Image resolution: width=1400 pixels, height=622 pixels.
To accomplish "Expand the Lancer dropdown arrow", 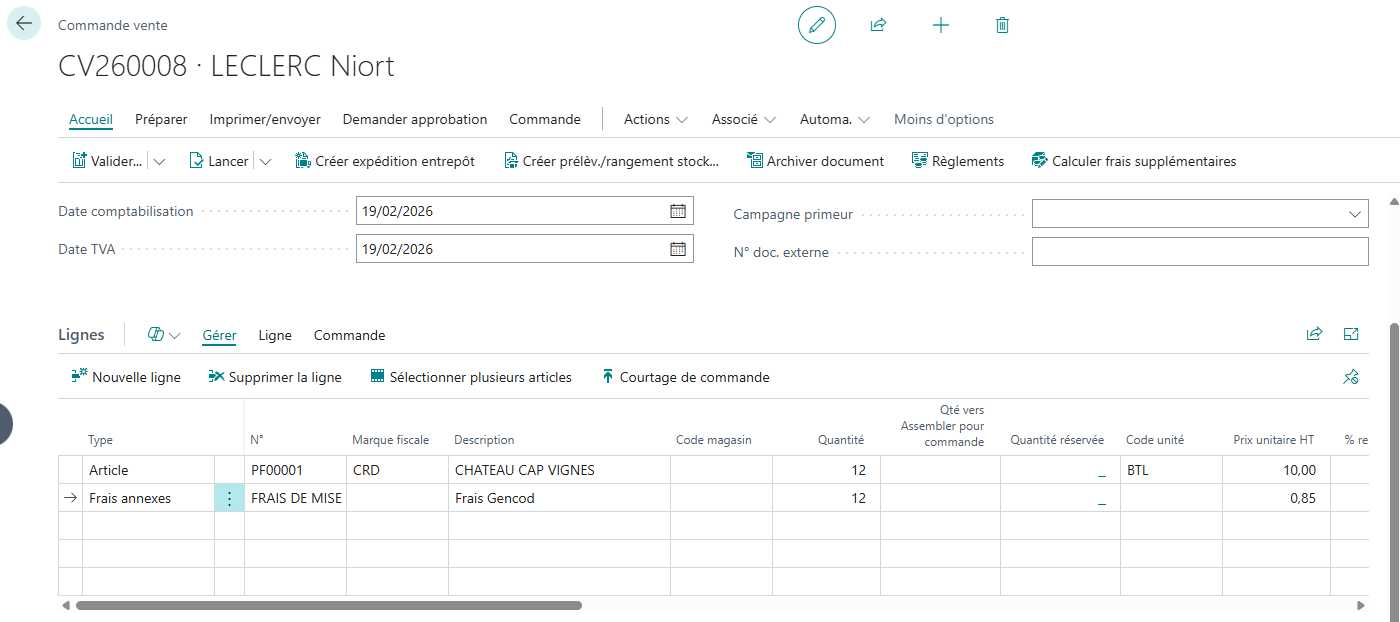I will (x=265, y=161).
